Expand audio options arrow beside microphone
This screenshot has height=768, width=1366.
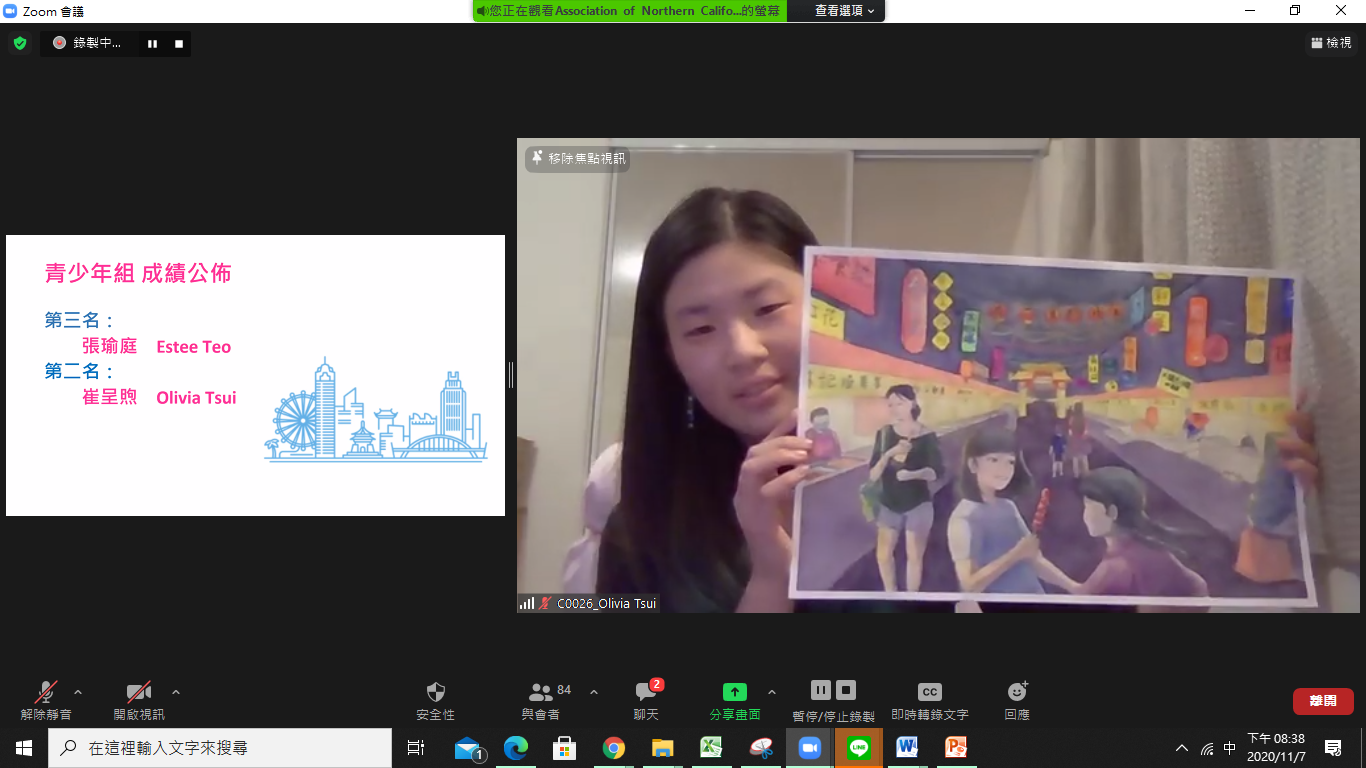tap(78, 692)
